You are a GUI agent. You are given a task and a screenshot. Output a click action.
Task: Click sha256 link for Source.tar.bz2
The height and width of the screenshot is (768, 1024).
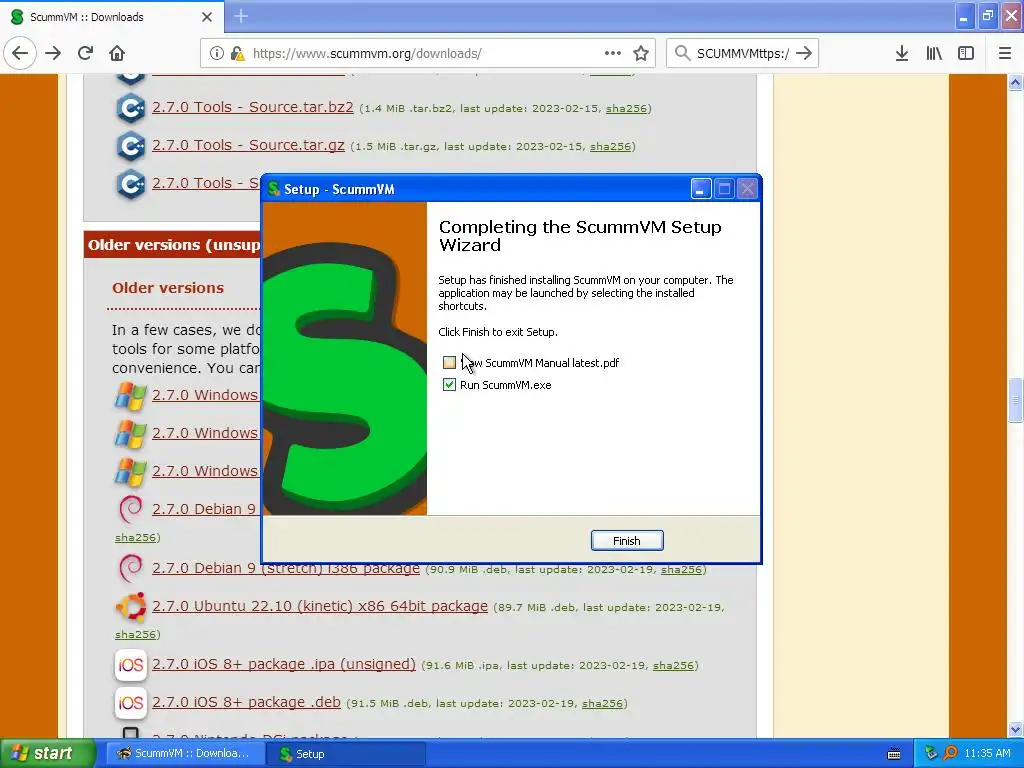[626, 108]
